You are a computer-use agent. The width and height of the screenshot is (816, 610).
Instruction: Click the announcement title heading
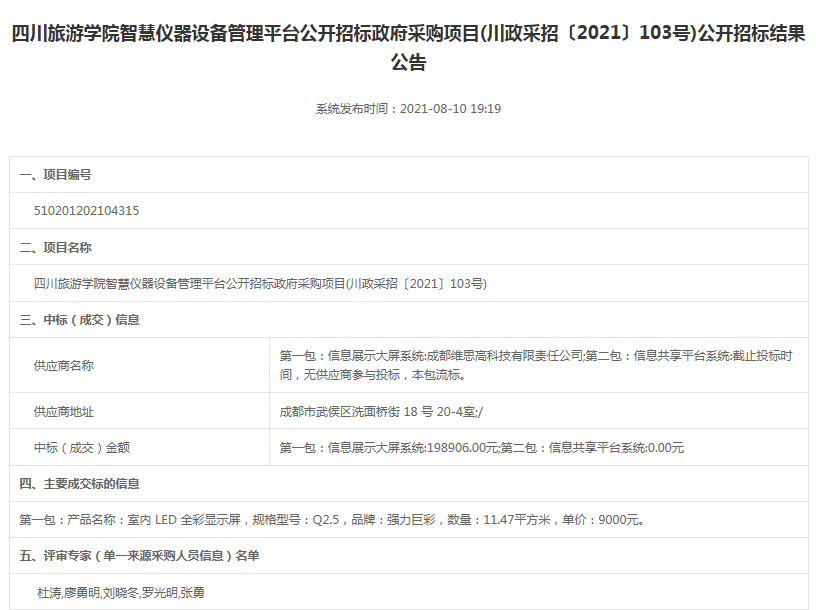click(409, 48)
